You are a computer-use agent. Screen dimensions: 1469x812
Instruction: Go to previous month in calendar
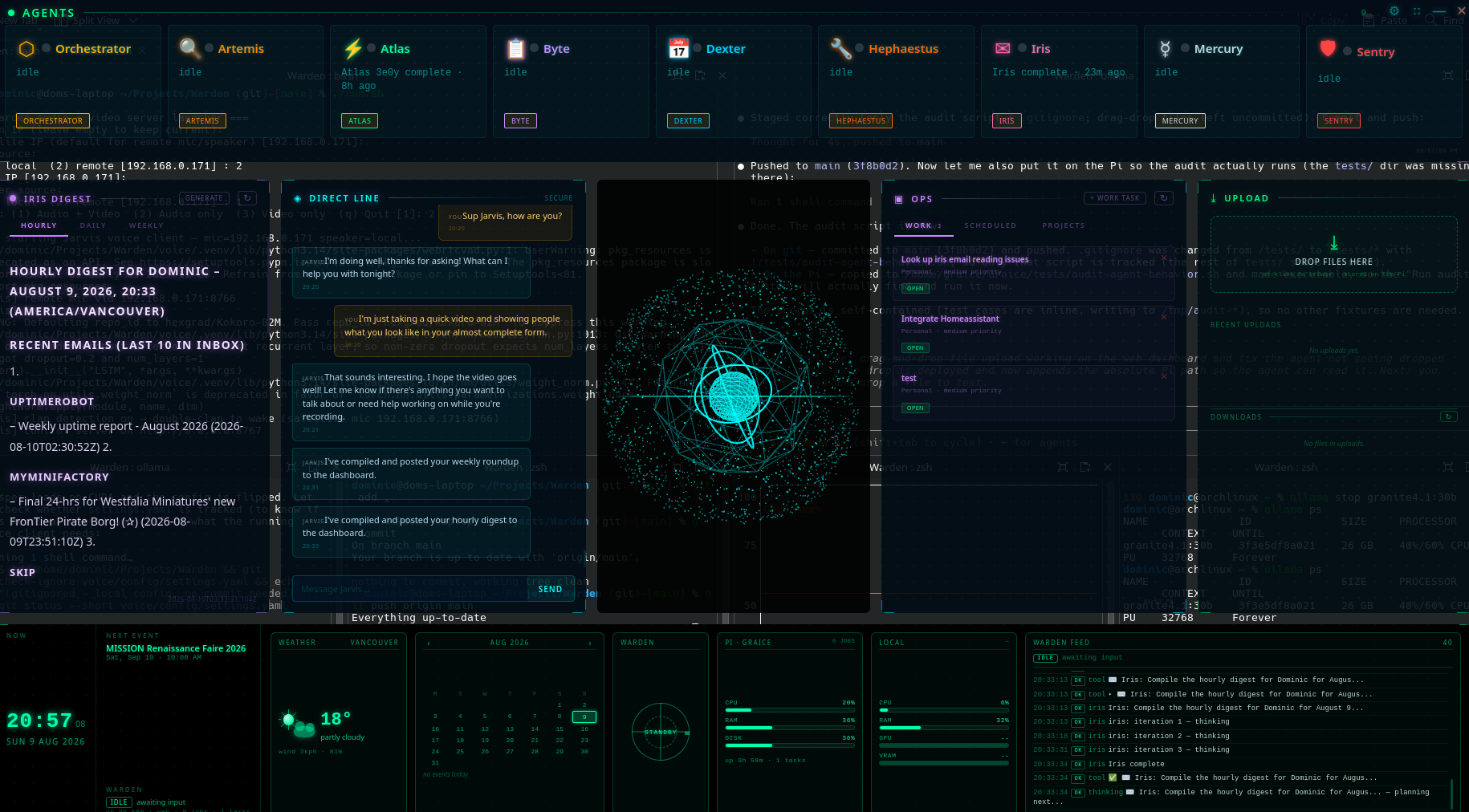429,643
